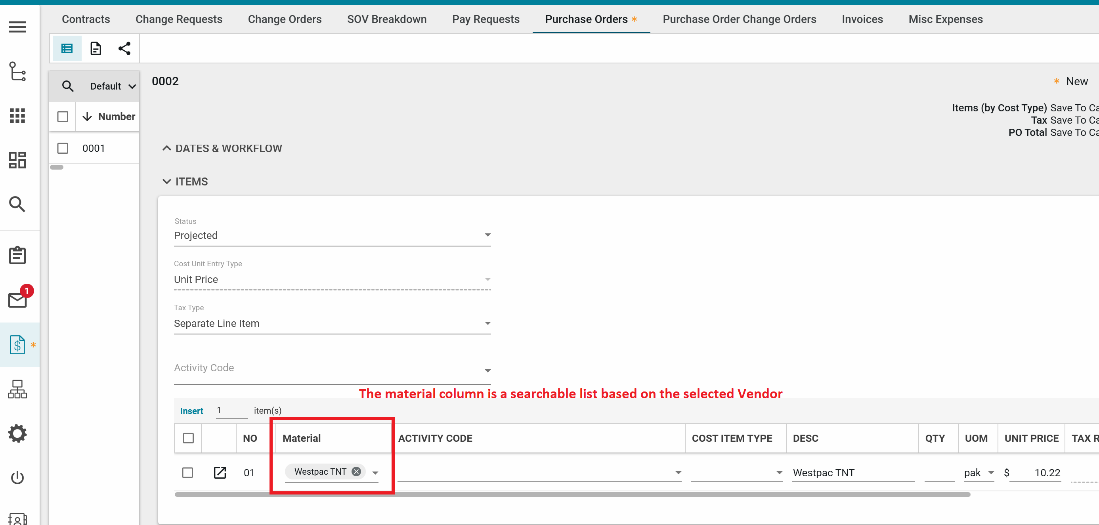This screenshot has height=525, width=1099.
Task: Open the Change Orders tab
Action: coord(284,19)
